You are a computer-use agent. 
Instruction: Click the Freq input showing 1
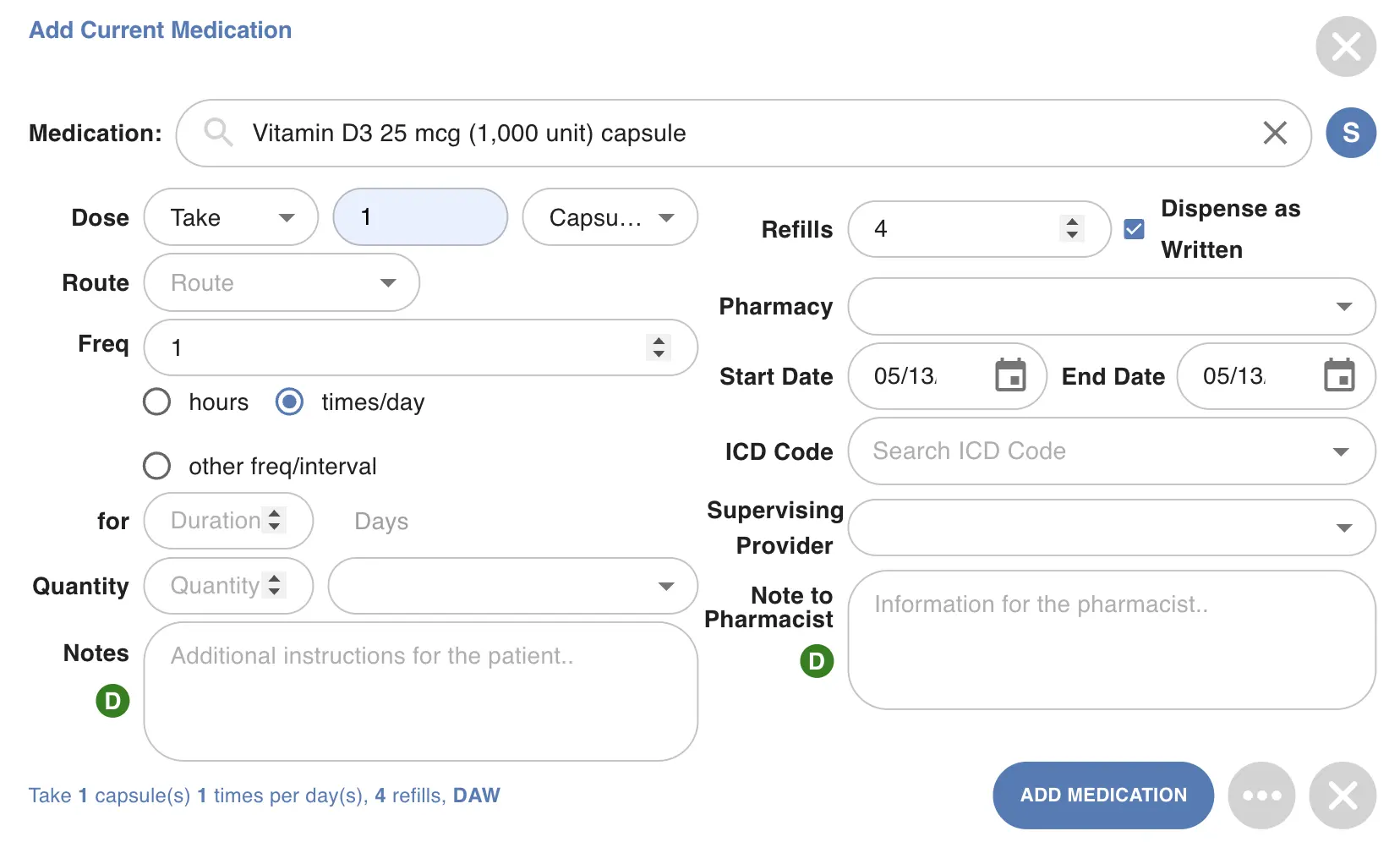[x=420, y=347]
